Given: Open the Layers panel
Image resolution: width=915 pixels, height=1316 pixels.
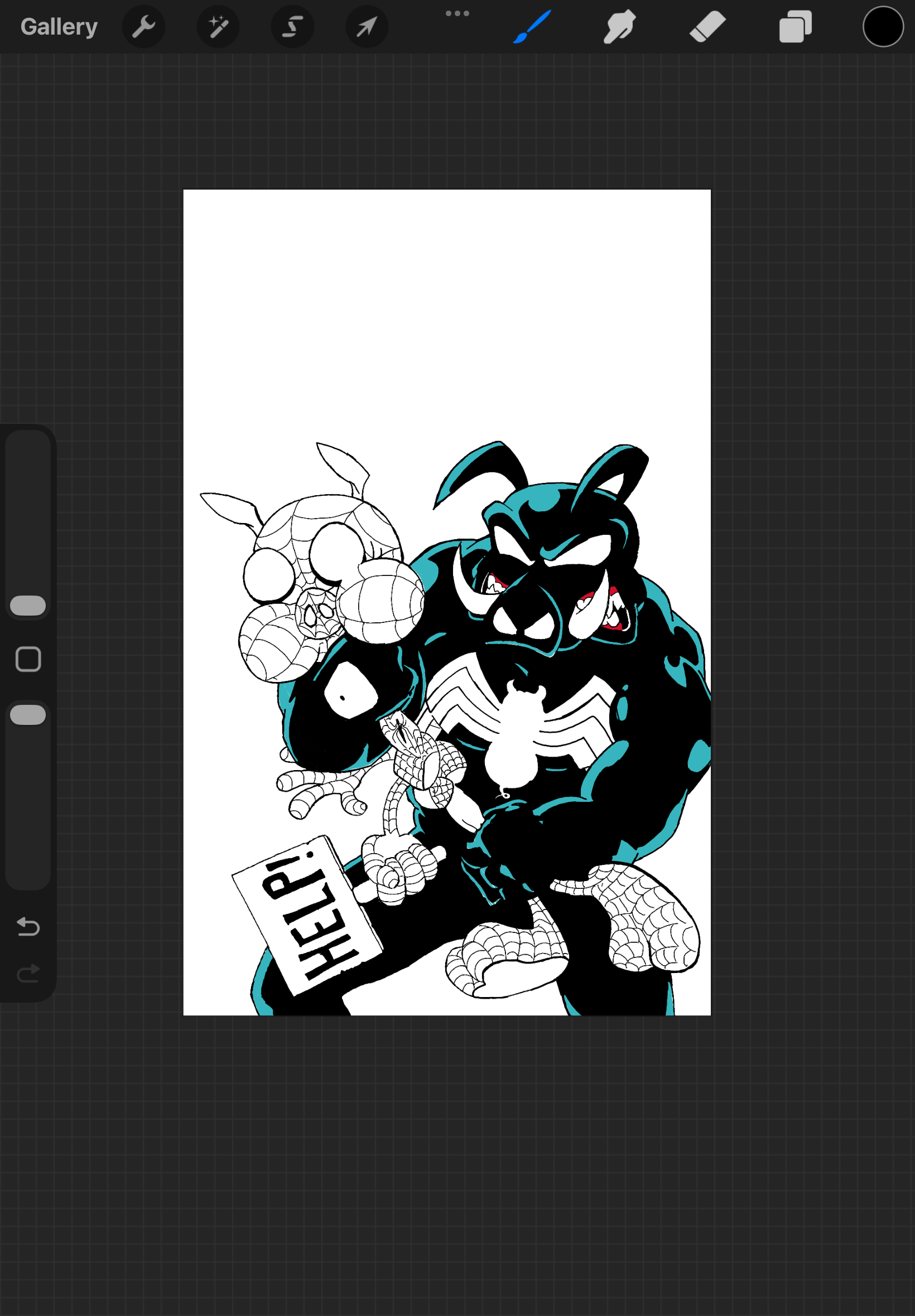Looking at the screenshot, I should click(795, 27).
